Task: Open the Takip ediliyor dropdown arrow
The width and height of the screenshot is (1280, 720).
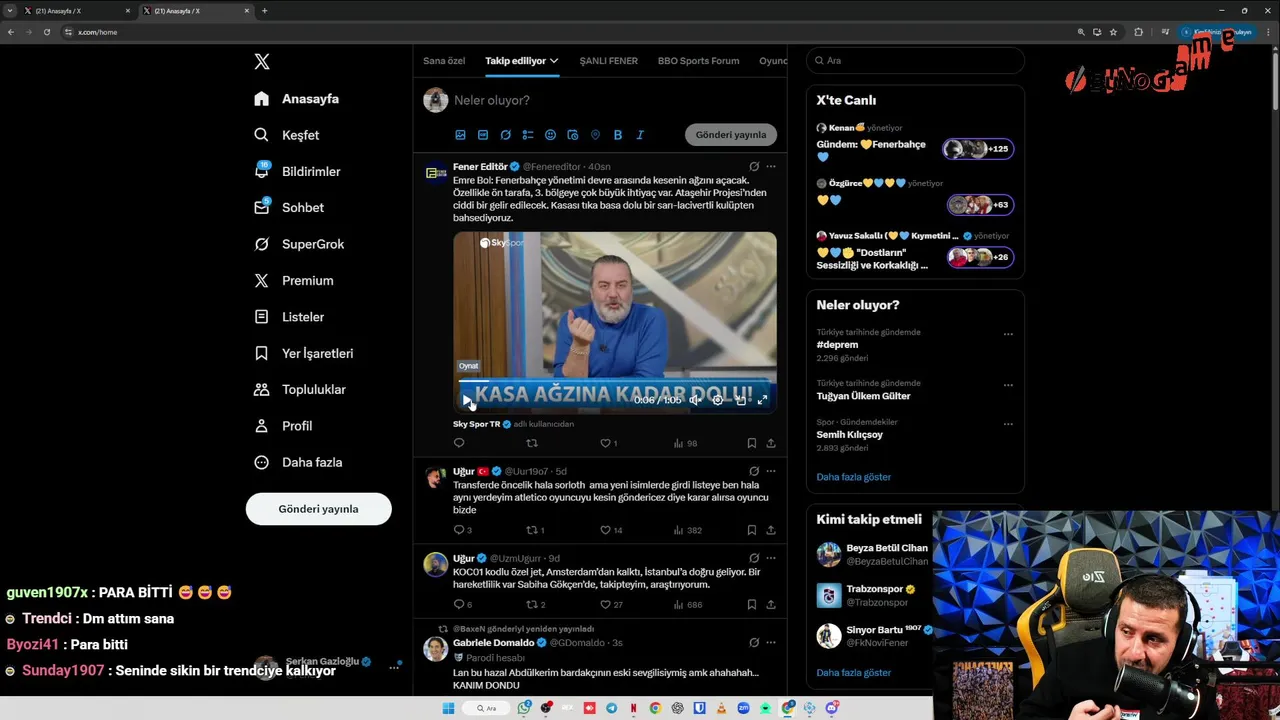Action: [554, 61]
